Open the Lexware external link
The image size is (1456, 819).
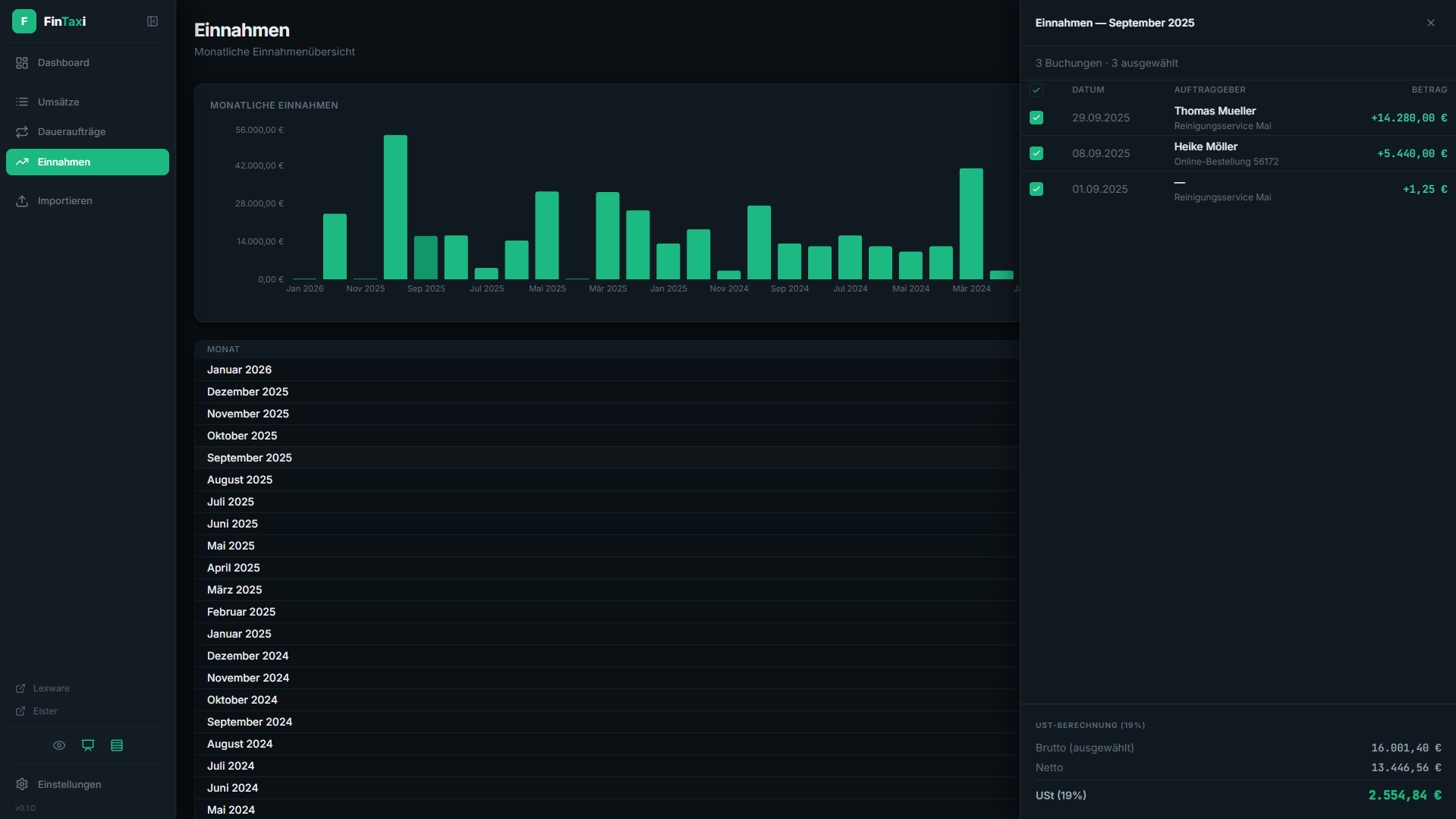click(51, 688)
